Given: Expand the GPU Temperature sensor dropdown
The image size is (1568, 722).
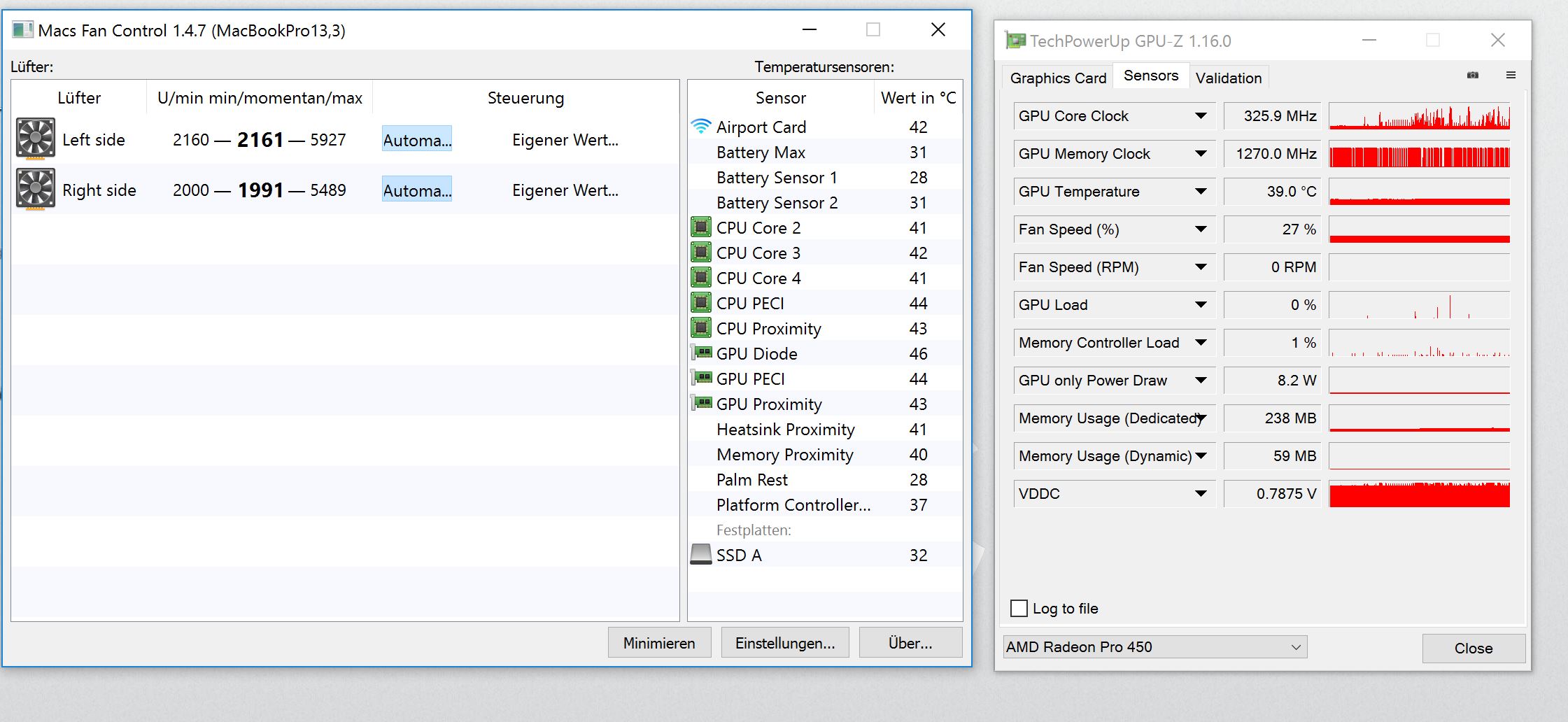Looking at the screenshot, I should click(x=1201, y=192).
